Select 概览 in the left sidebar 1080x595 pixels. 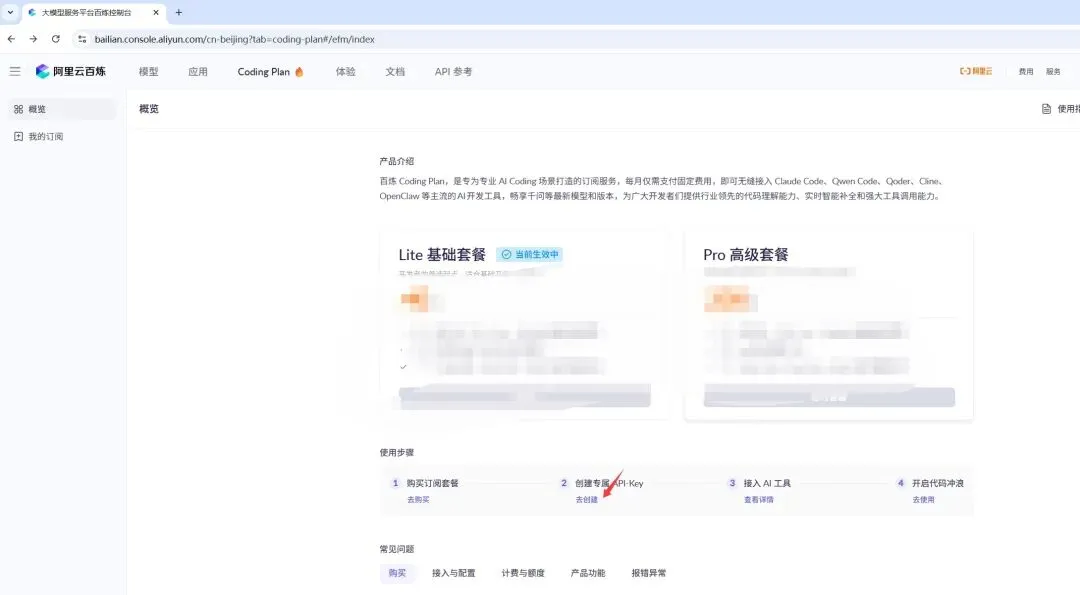(x=63, y=109)
